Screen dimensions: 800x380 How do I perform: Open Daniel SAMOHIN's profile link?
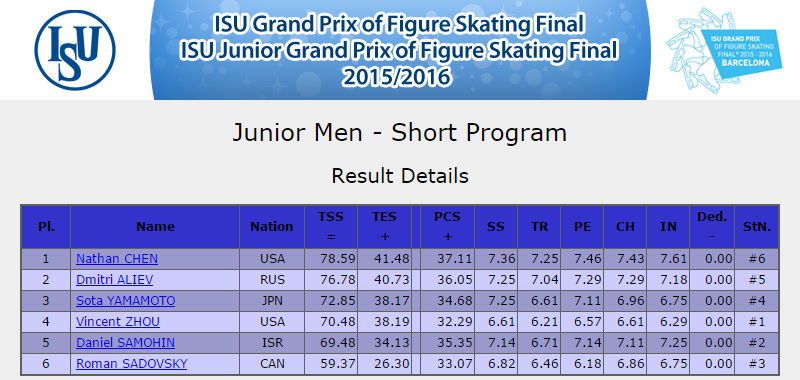(x=126, y=343)
